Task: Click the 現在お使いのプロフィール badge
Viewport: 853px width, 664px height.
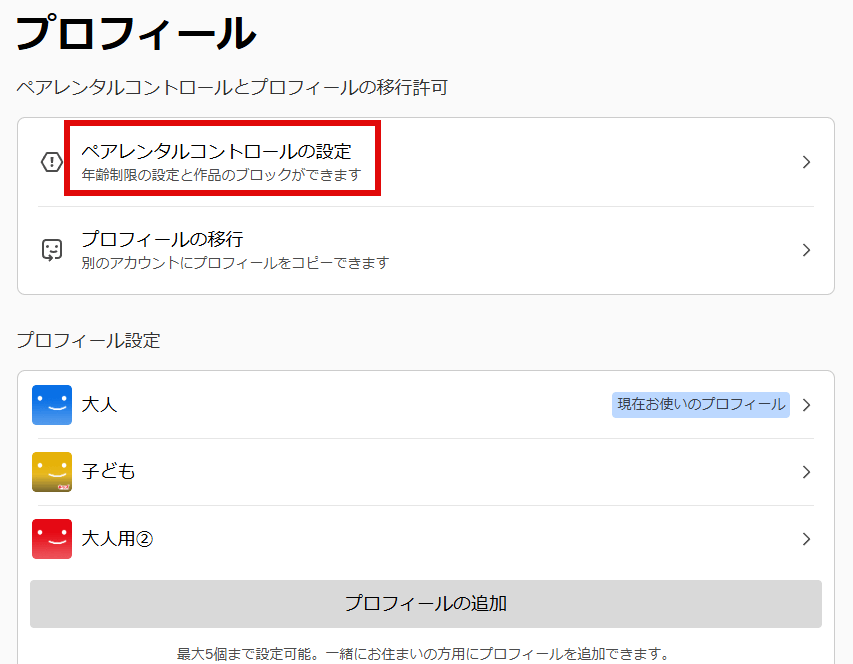Action: [700, 405]
